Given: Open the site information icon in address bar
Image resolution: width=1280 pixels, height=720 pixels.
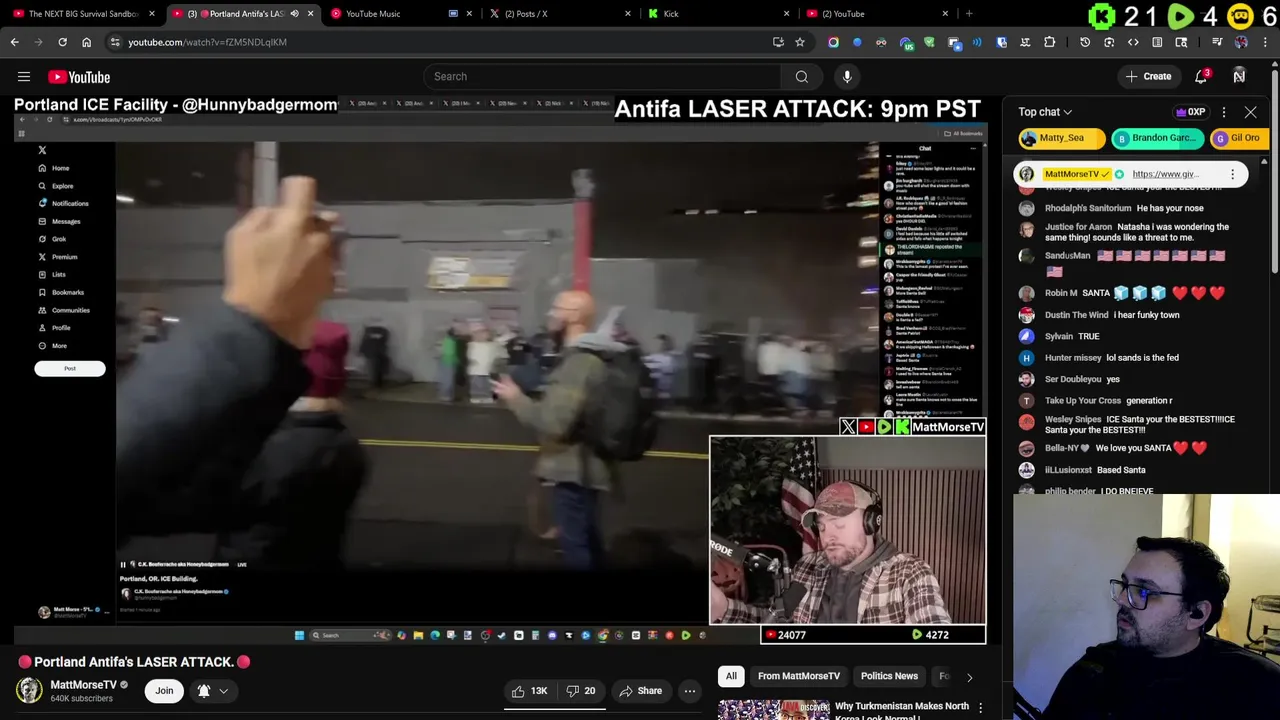Looking at the screenshot, I should click(115, 42).
